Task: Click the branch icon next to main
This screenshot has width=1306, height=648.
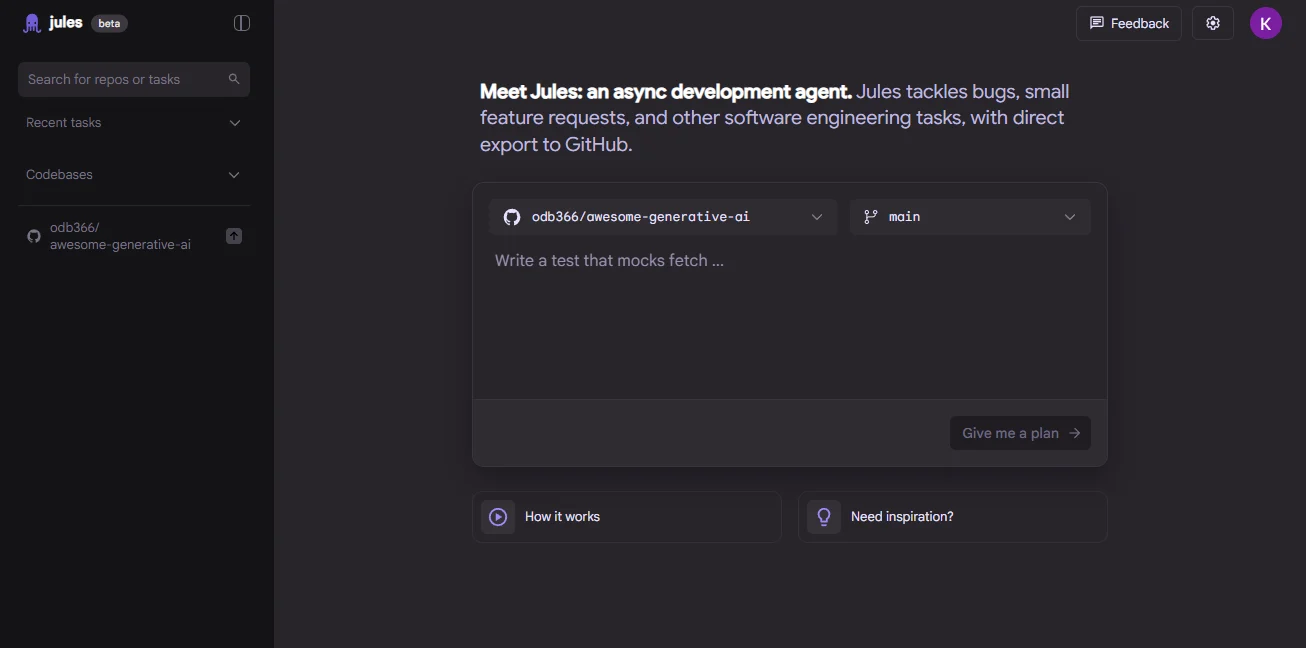Action: coord(871,217)
